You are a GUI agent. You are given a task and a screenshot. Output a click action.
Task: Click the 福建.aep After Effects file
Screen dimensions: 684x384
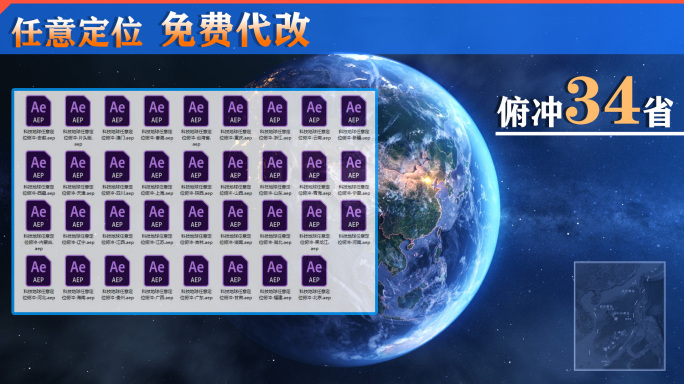[275, 271]
